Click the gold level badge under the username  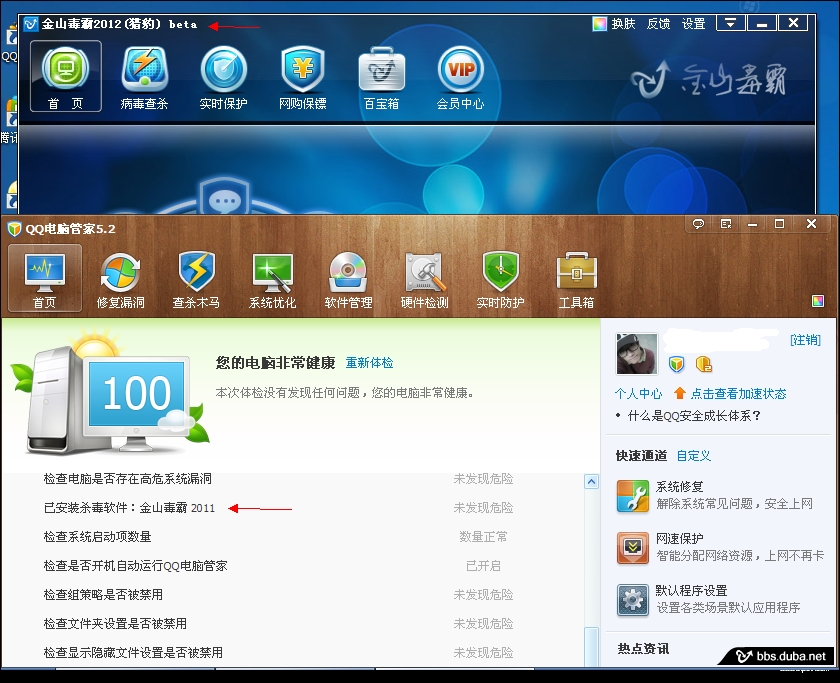coord(703,364)
